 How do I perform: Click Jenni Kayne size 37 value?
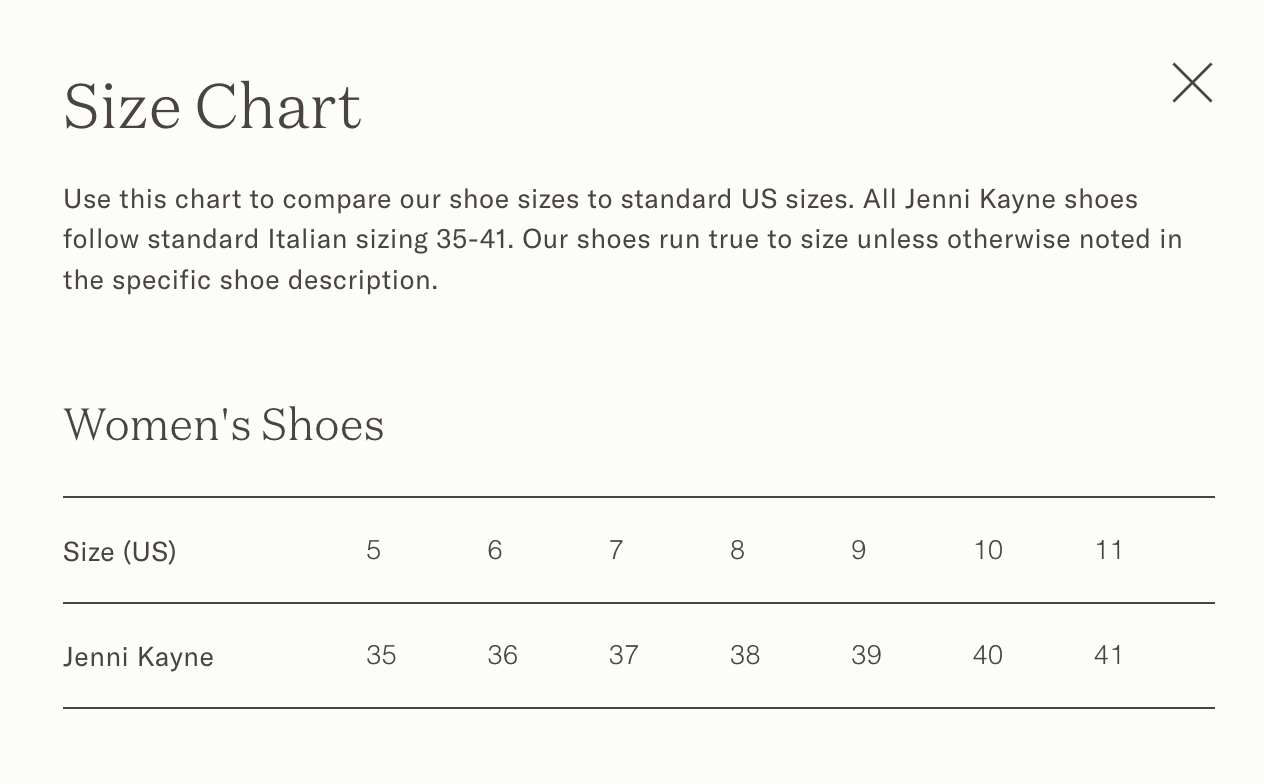[x=623, y=655]
